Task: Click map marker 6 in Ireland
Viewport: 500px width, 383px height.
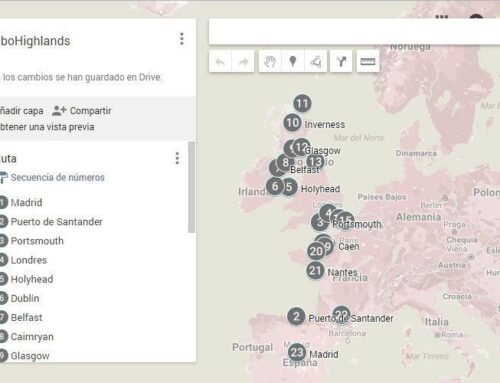Action: click(x=275, y=186)
